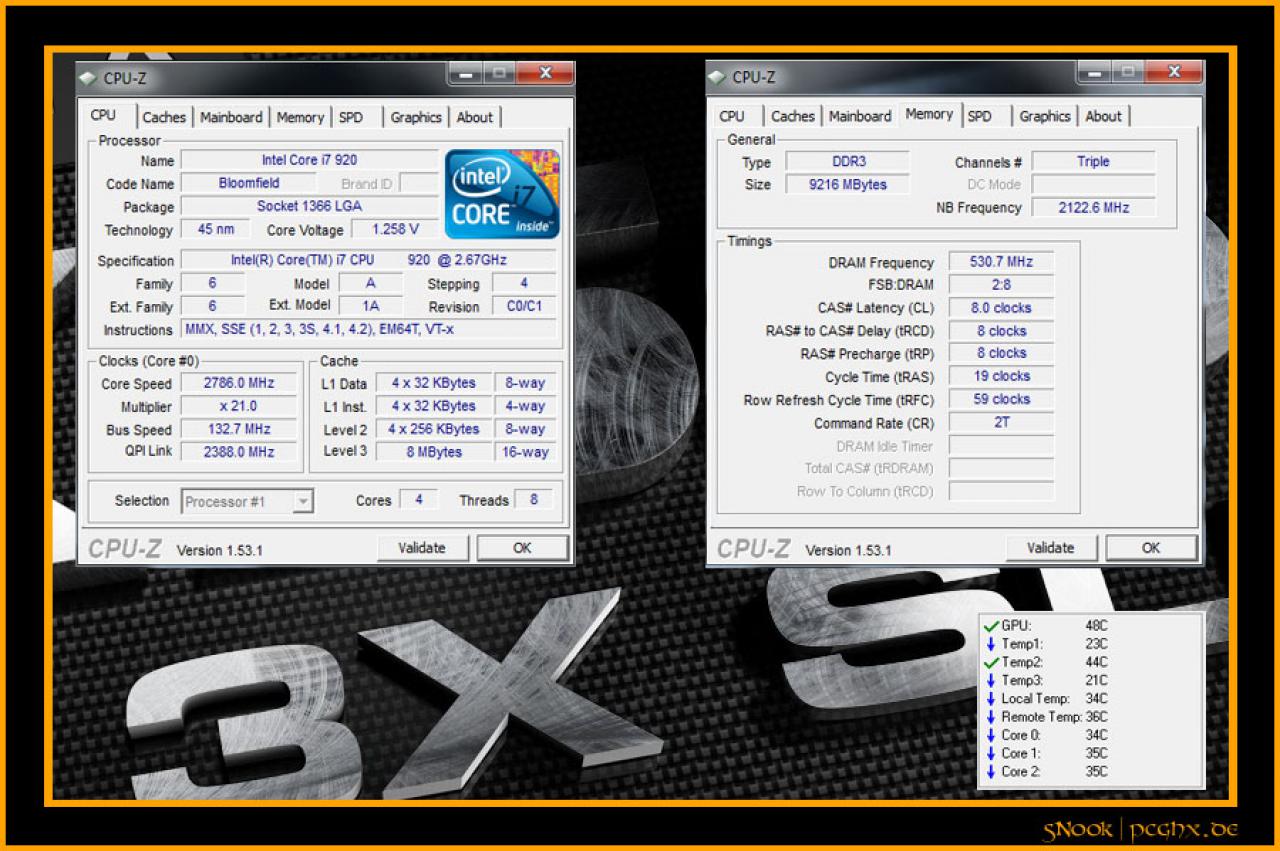The image size is (1280, 851).
Task: Switch to Memory tab in left window
Action: 300,117
